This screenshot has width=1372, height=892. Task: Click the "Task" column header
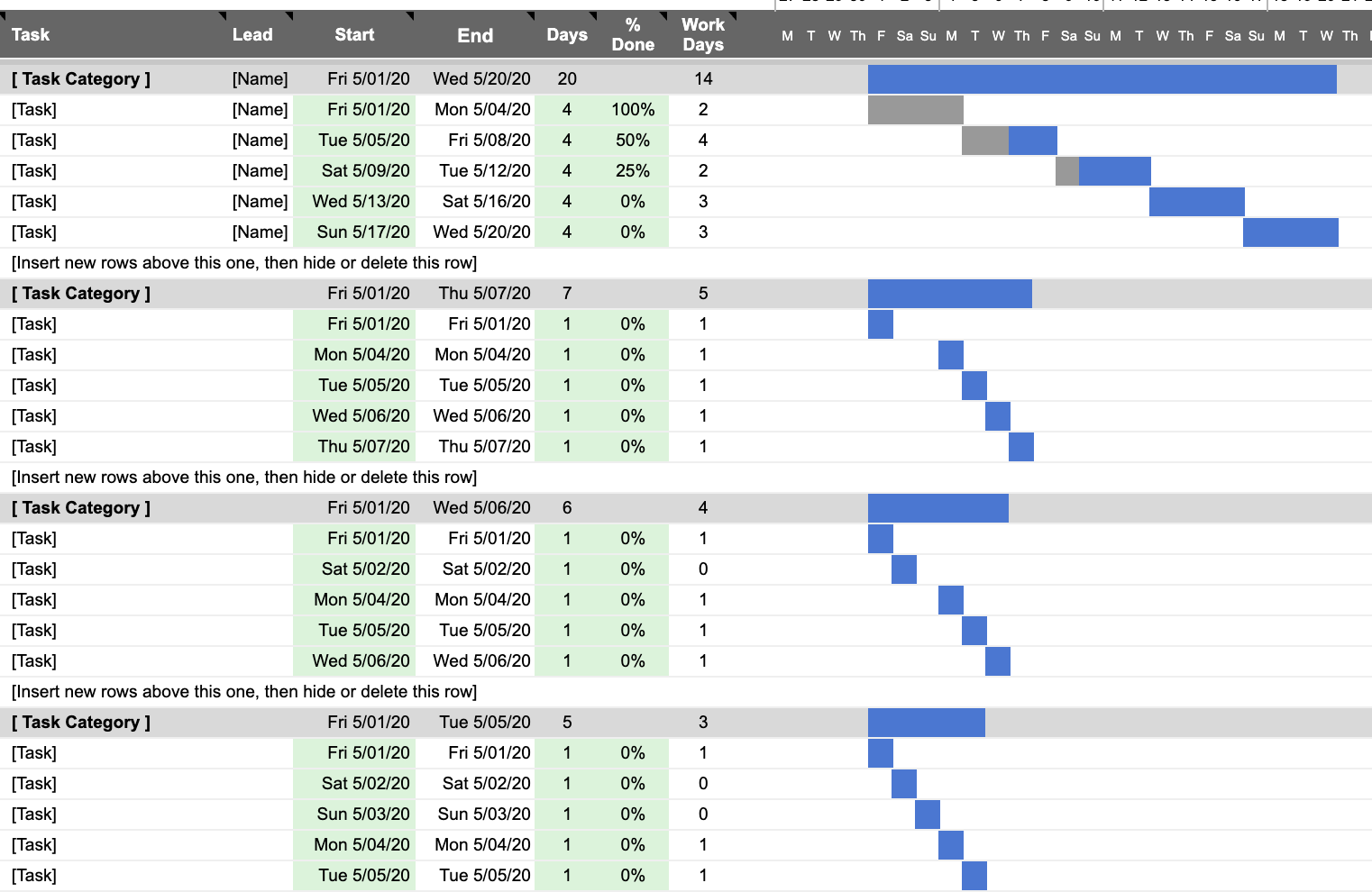(x=31, y=34)
